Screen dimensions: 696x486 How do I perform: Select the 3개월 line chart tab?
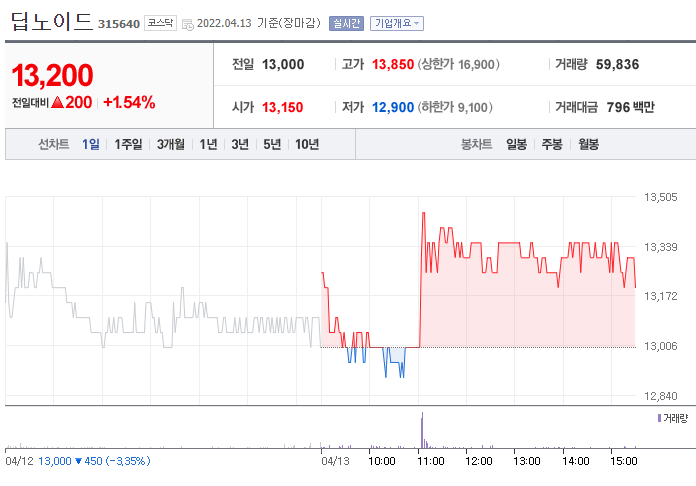170,144
